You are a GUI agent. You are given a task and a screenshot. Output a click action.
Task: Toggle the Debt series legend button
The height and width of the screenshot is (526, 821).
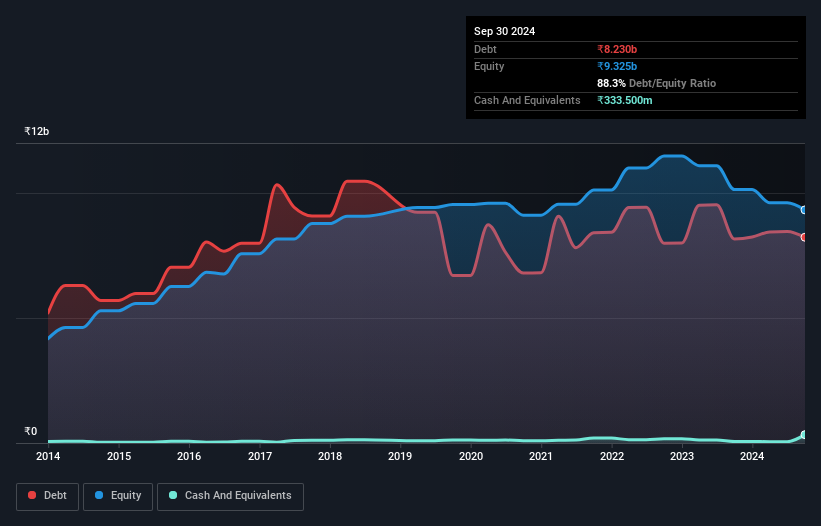coord(48,496)
